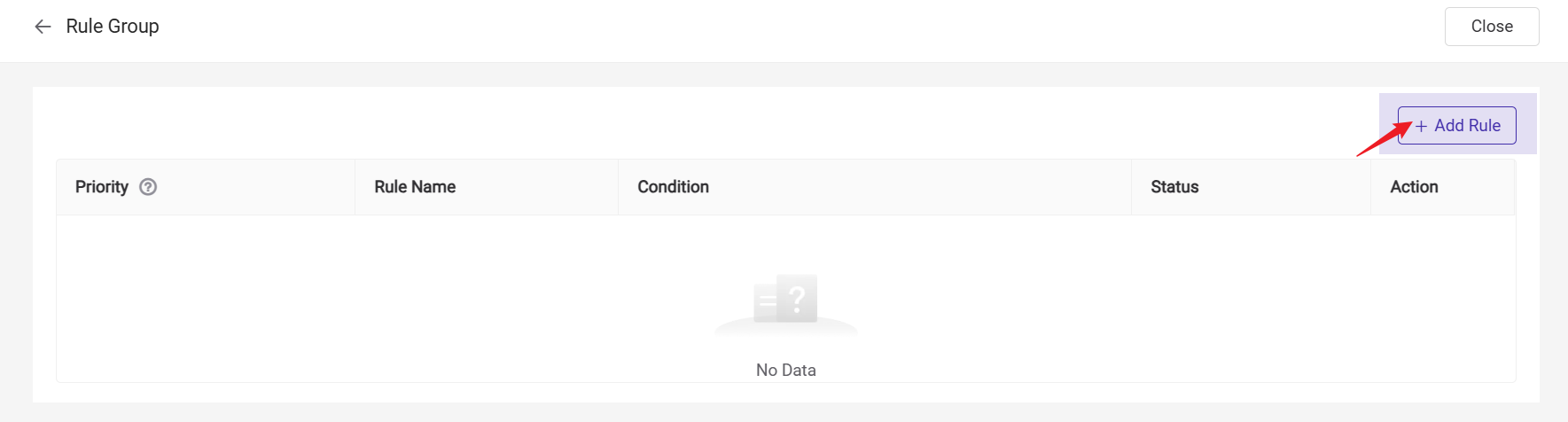Click the Action column header

click(x=1414, y=187)
